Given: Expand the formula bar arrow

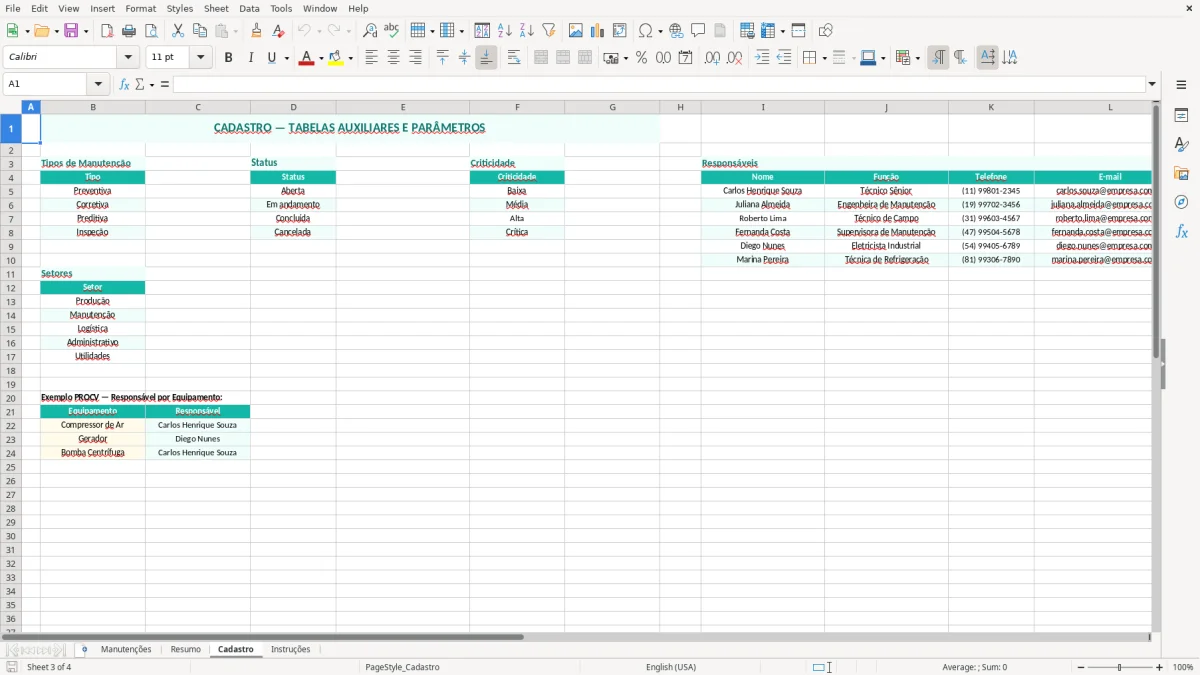Looking at the screenshot, I should [1152, 85].
